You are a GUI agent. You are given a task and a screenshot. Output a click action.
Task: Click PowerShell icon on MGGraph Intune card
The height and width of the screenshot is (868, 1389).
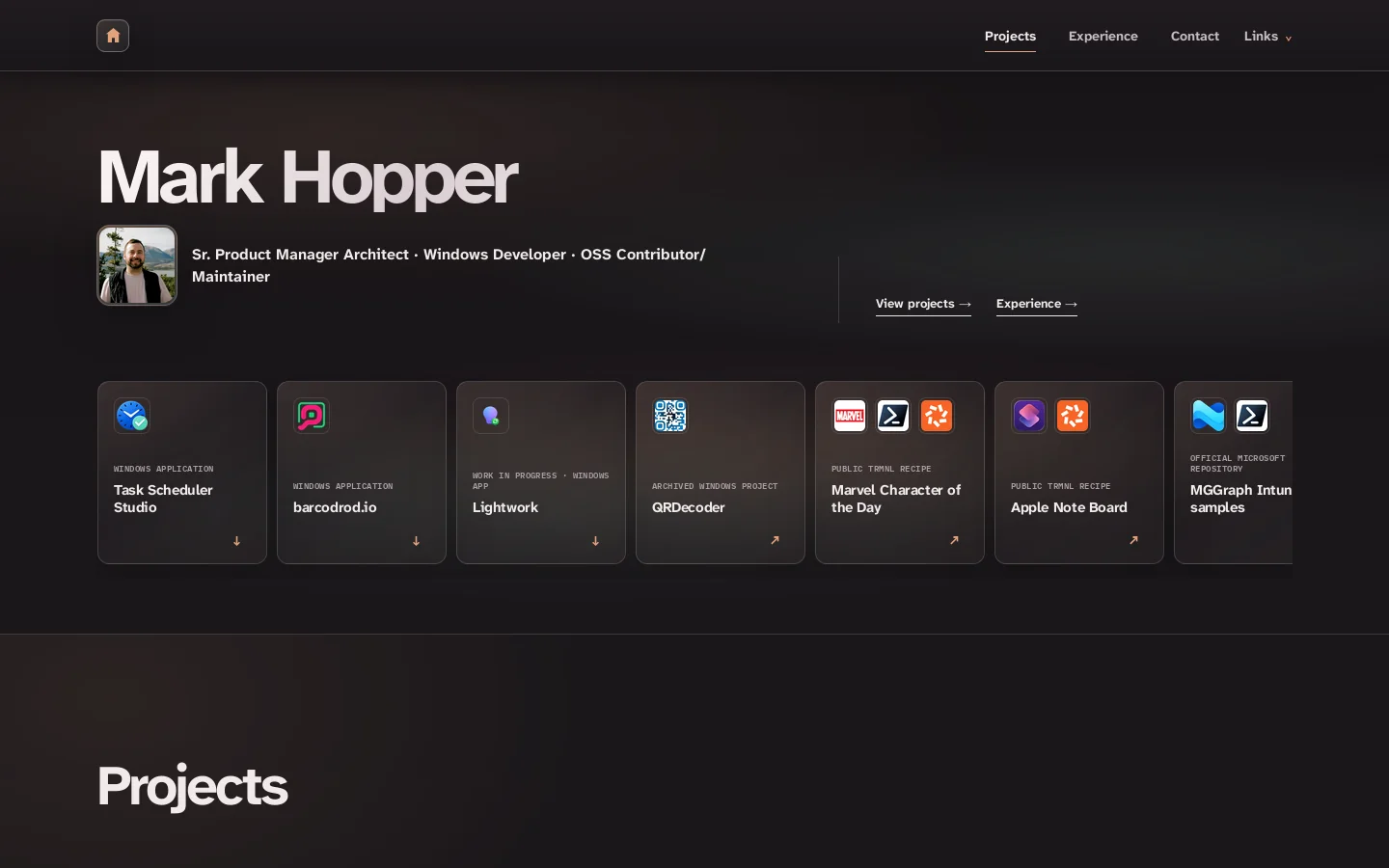(1252, 416)
